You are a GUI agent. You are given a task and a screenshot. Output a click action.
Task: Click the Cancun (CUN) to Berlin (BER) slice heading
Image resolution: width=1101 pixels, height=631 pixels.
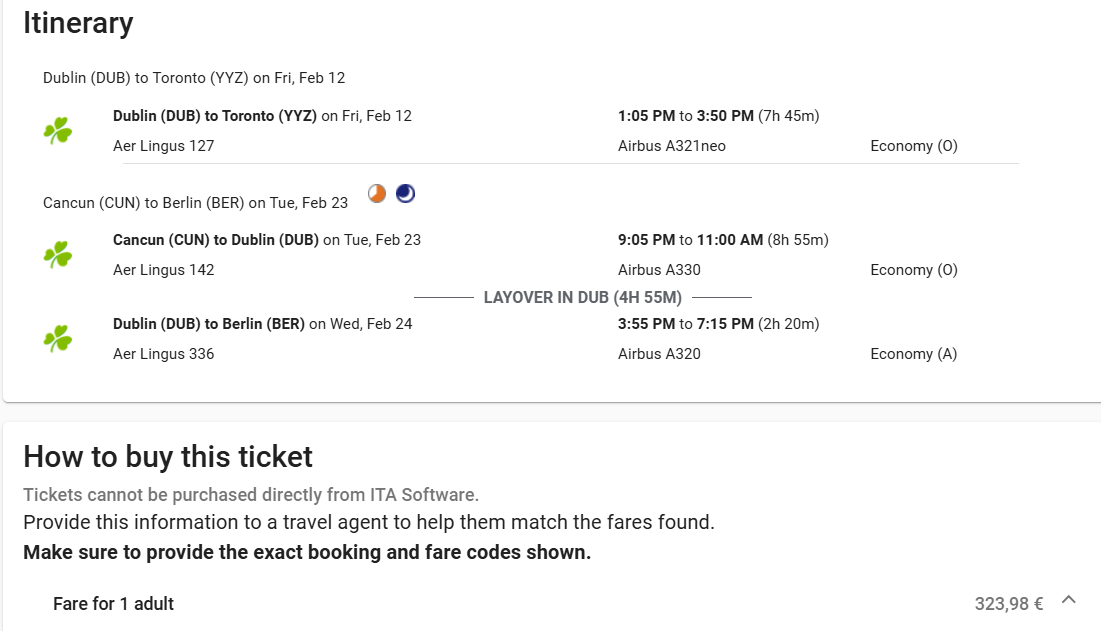click(x=195, y=203)
